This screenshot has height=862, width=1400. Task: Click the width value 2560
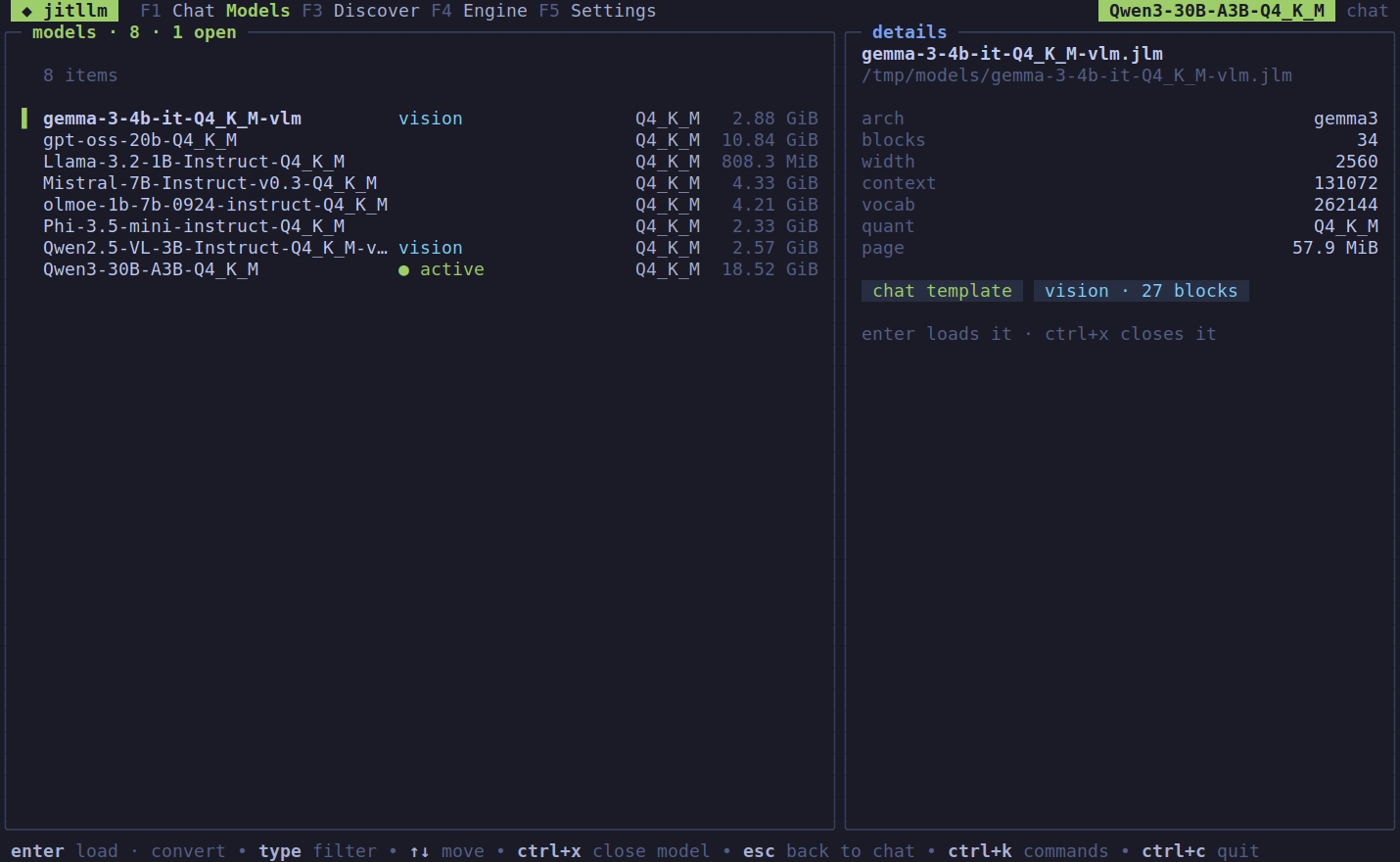coord(1357,162)
